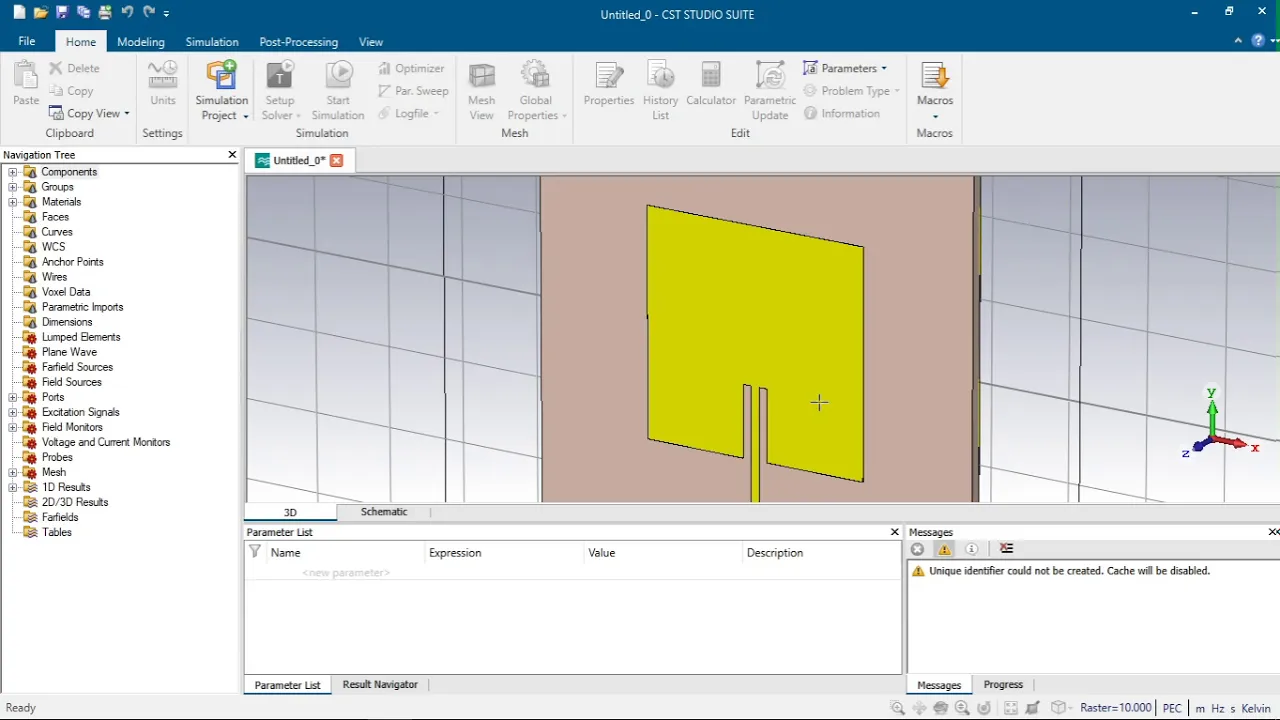Switch to the View ribbon tab
This screenshot has height=720, width=1280.
[x=371, y=42]
